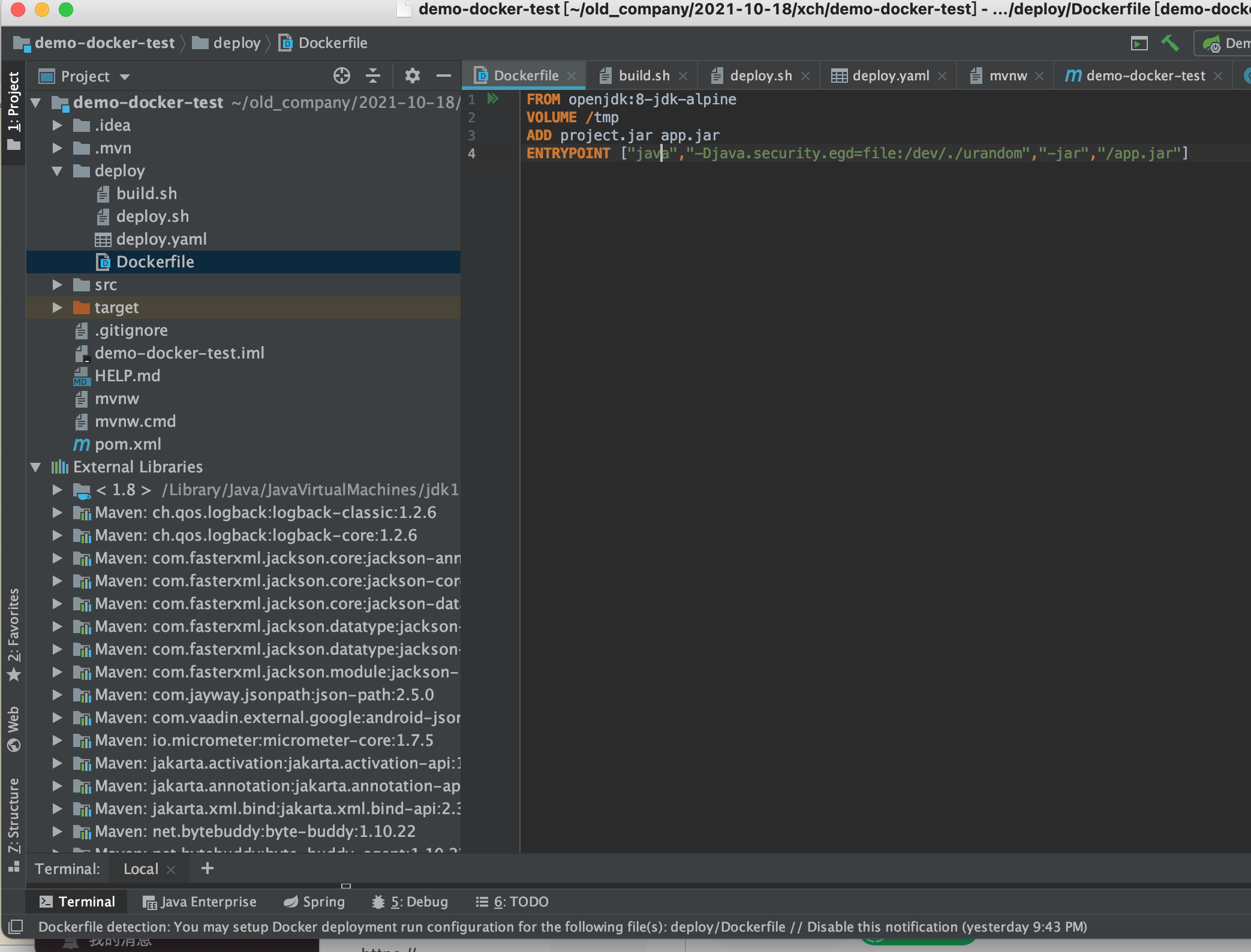Hide the Project panel with minus icon
Image resolution: width=1251 pixels, height=952 pixels.
(443, 76)
